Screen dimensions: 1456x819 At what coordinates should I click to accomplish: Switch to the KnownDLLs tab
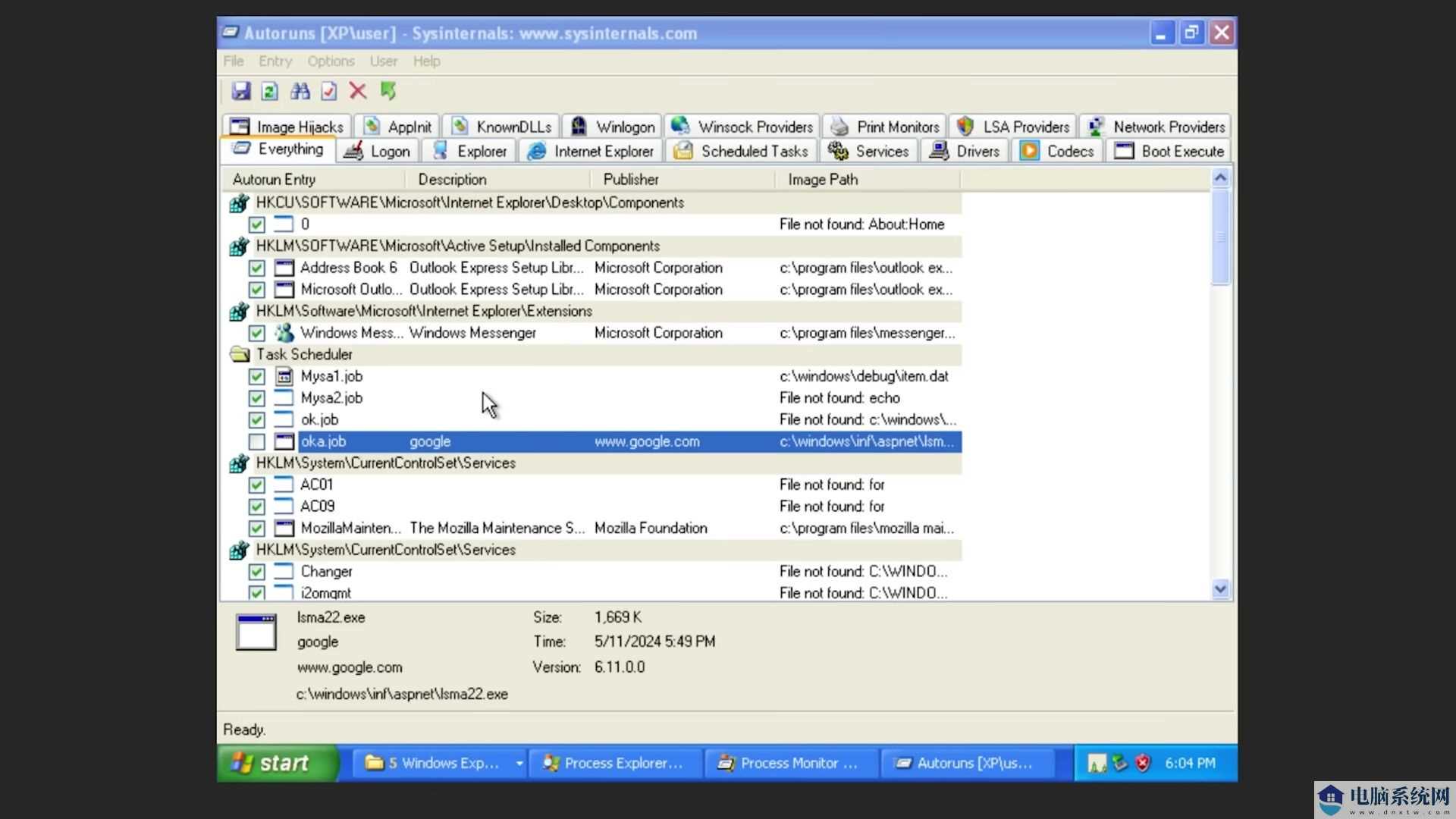[501, 126]
